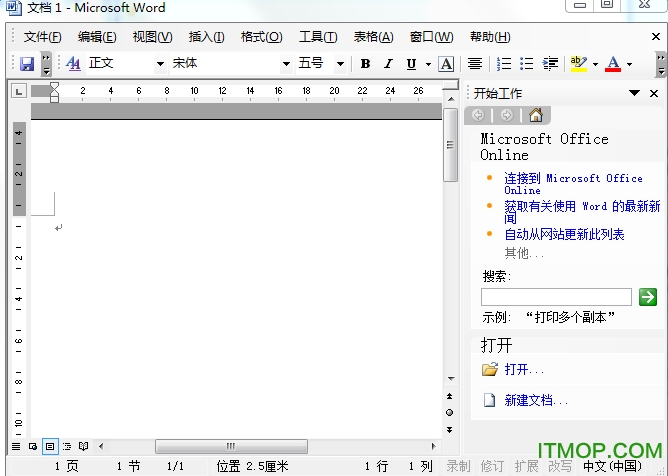Open the 格式(O) menu
This screenshot has height=476, width=668.
tap(261, 37)
